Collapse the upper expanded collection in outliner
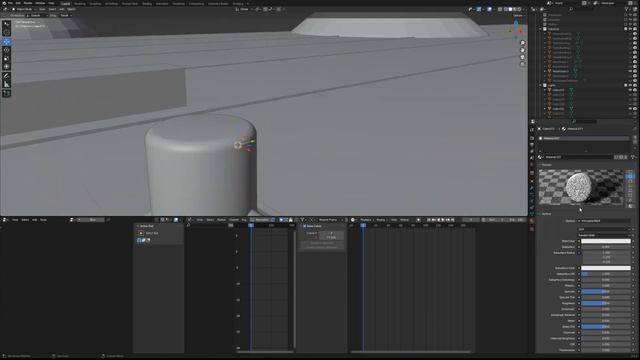Screen dimensions: 640x360 click(541, 29)
